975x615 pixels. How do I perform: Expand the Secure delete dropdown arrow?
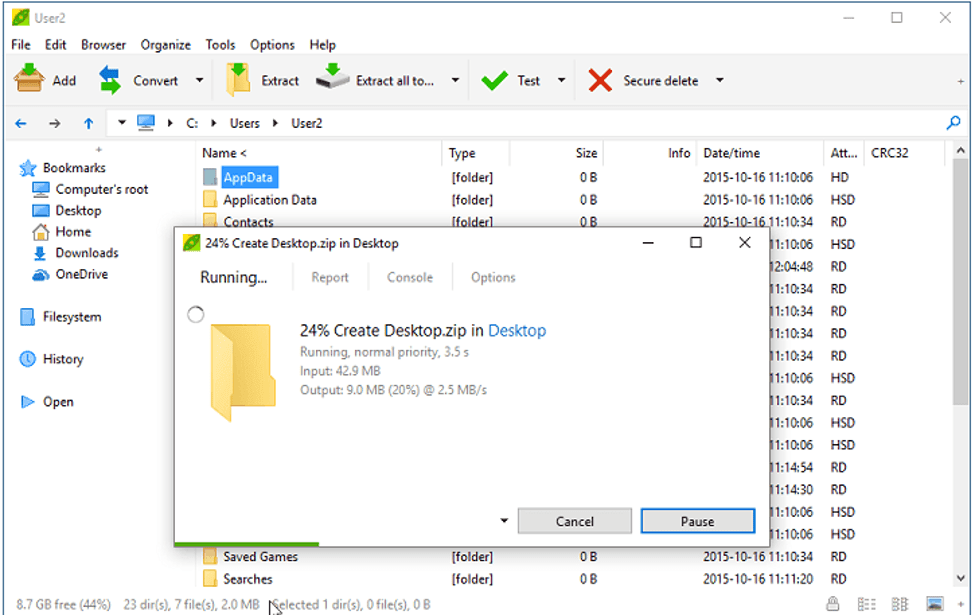(x=719, y=81)
